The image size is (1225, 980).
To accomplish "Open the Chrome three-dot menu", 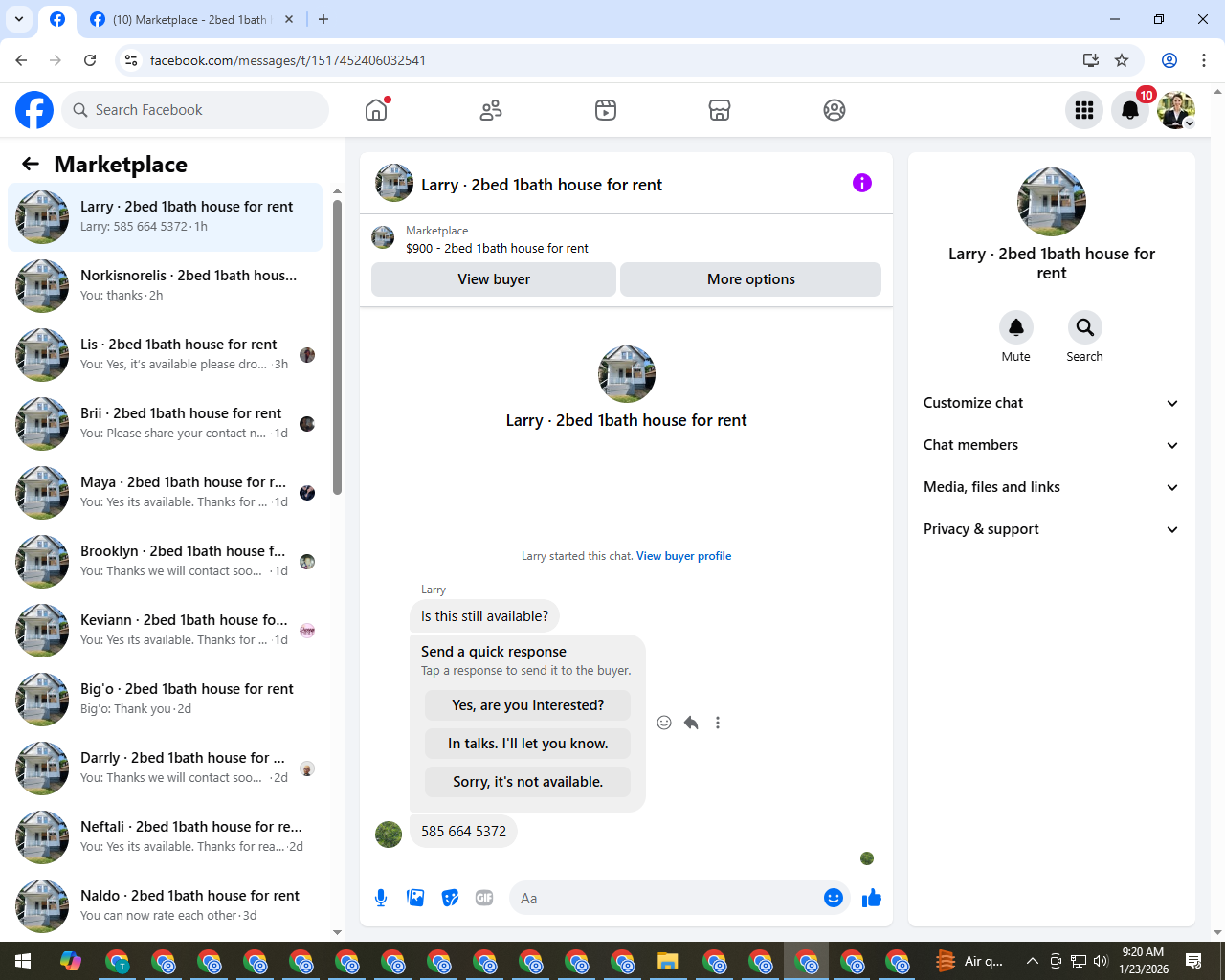I will pyautogui.click(x=1204, y=60).
